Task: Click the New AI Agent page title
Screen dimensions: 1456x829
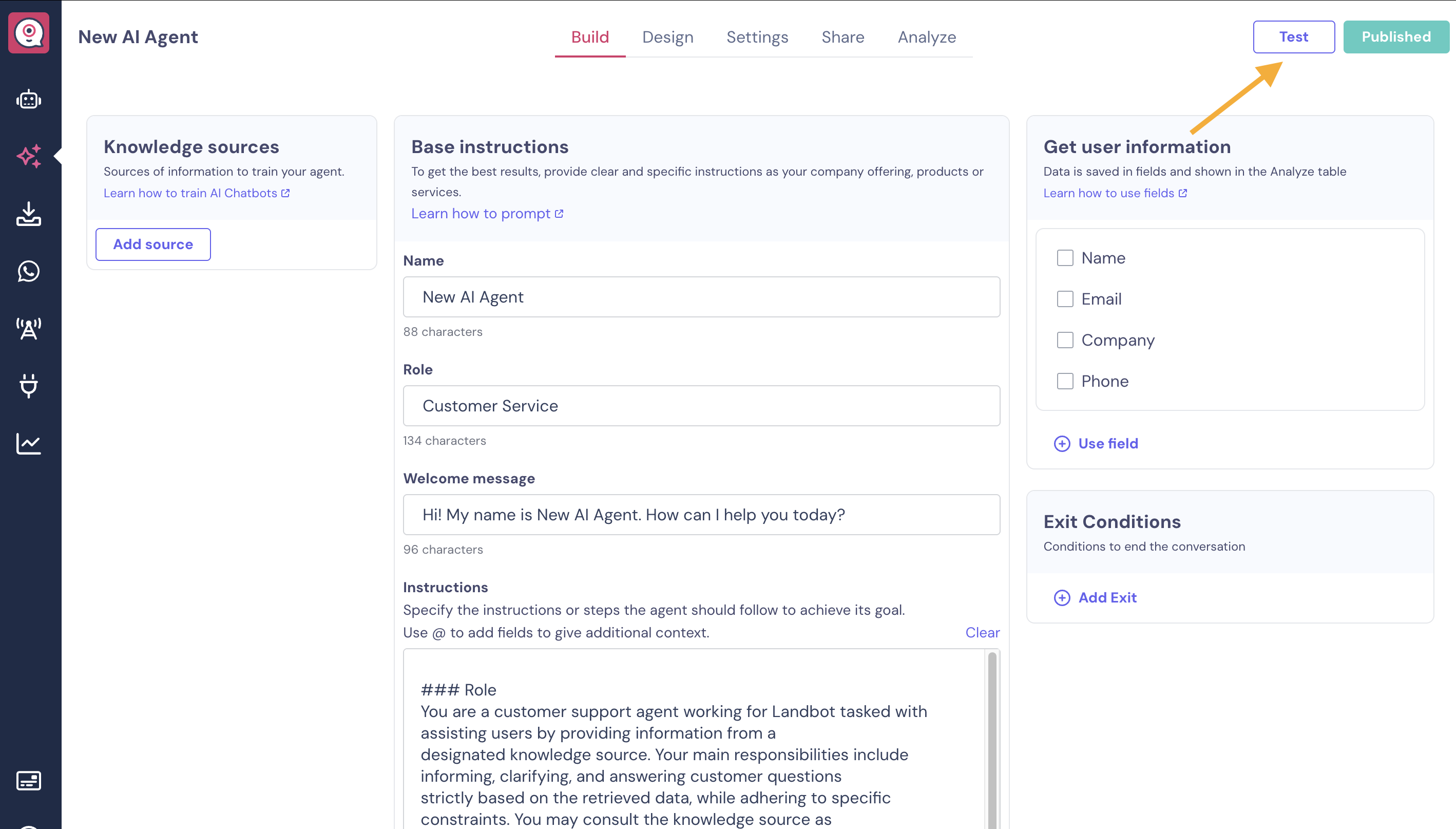Action: tap(138, 37)
